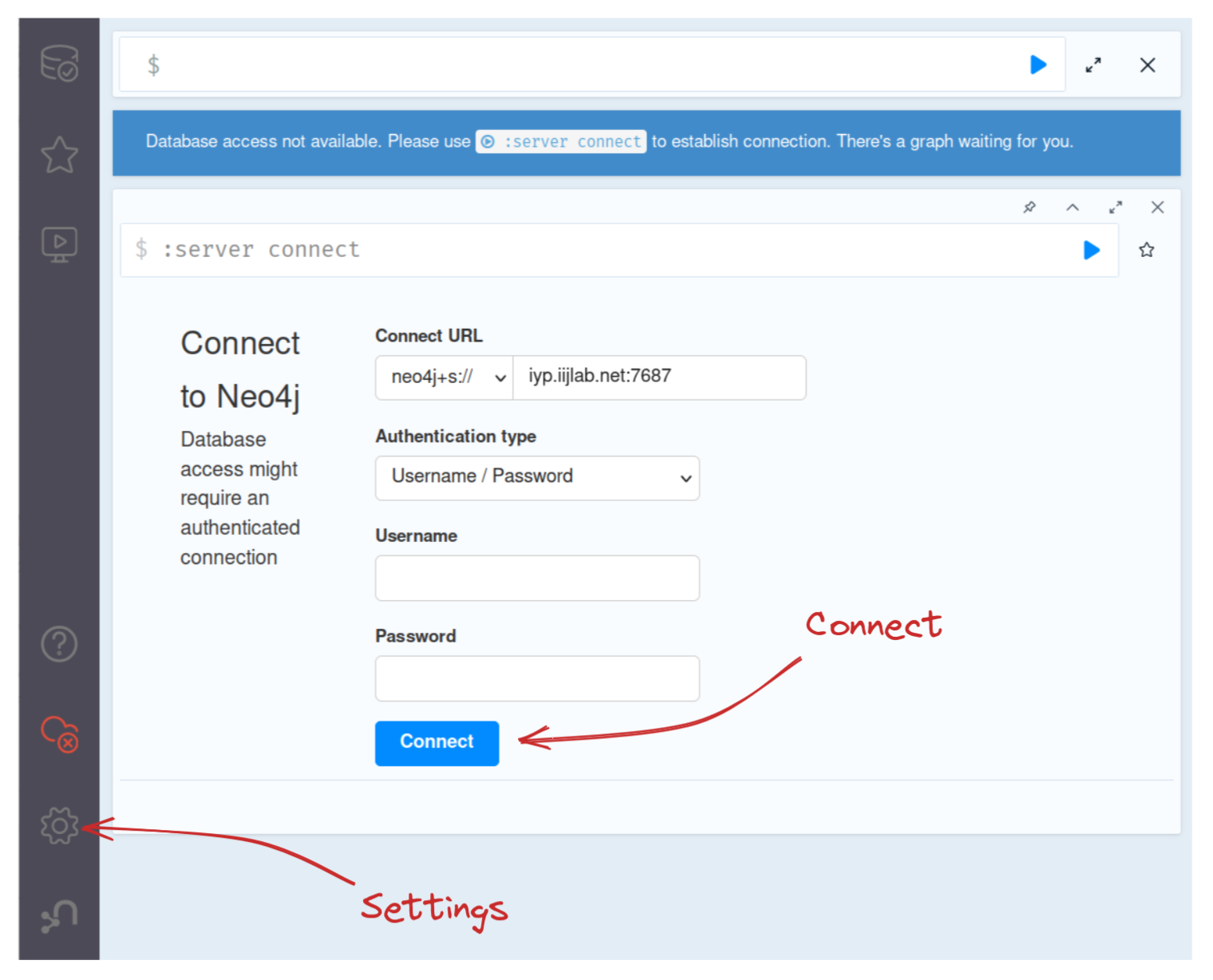Open Favorites star in the sidebar
This screenshot has width=1213, height=980.
(59, 155)
